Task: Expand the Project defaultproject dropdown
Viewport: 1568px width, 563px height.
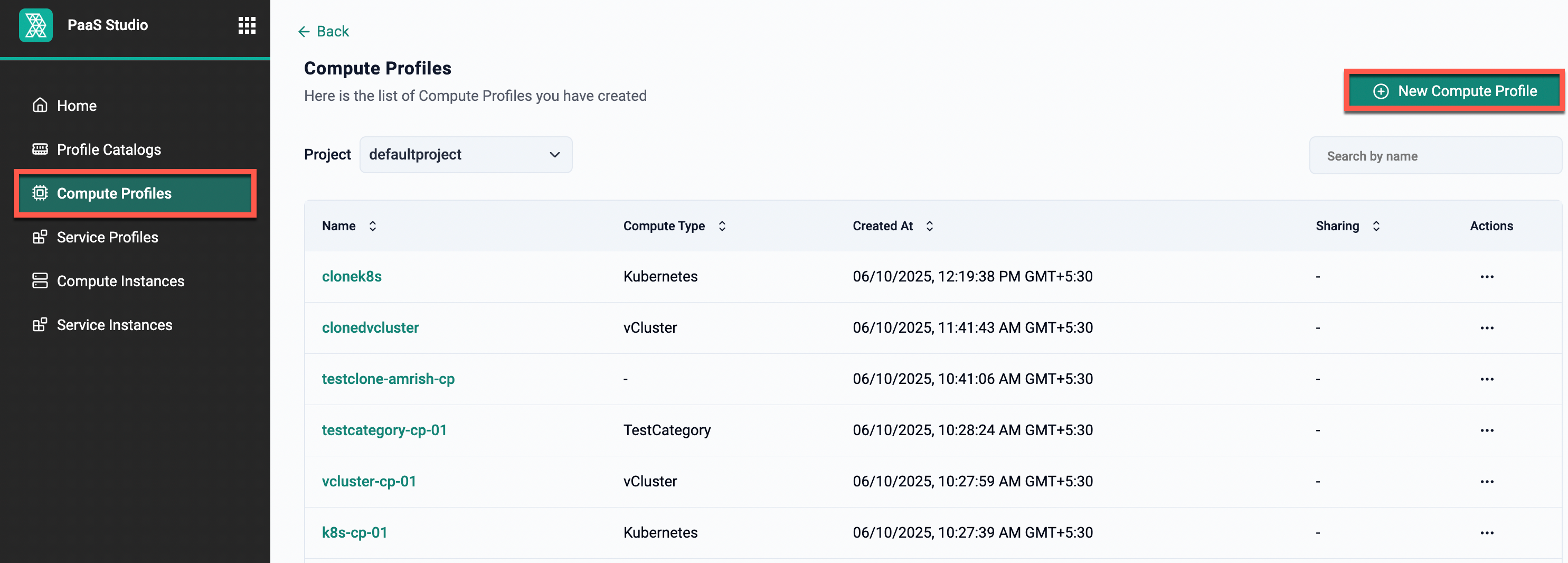Action: pos(466,155)
